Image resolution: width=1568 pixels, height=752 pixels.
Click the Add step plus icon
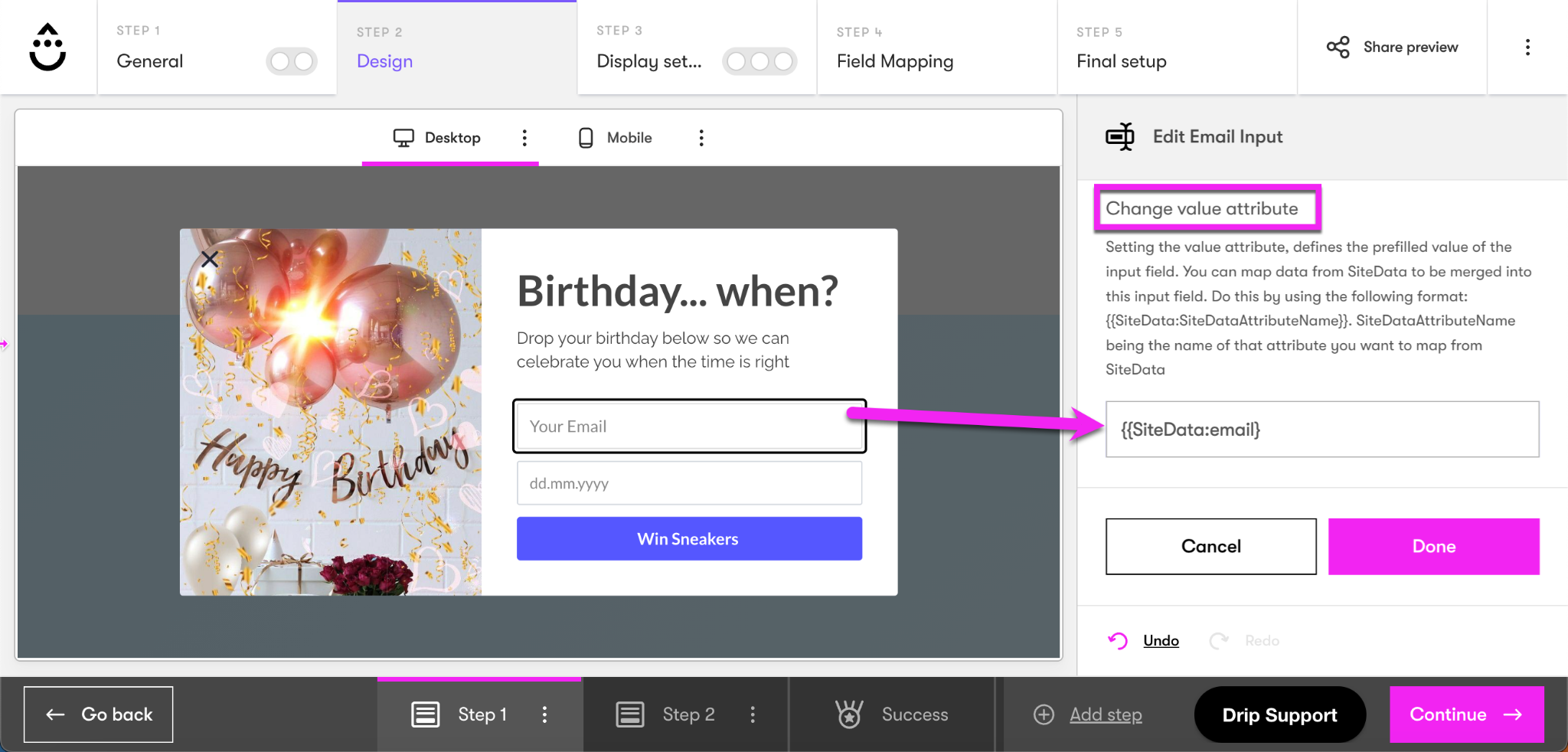tap(1044, 714)
